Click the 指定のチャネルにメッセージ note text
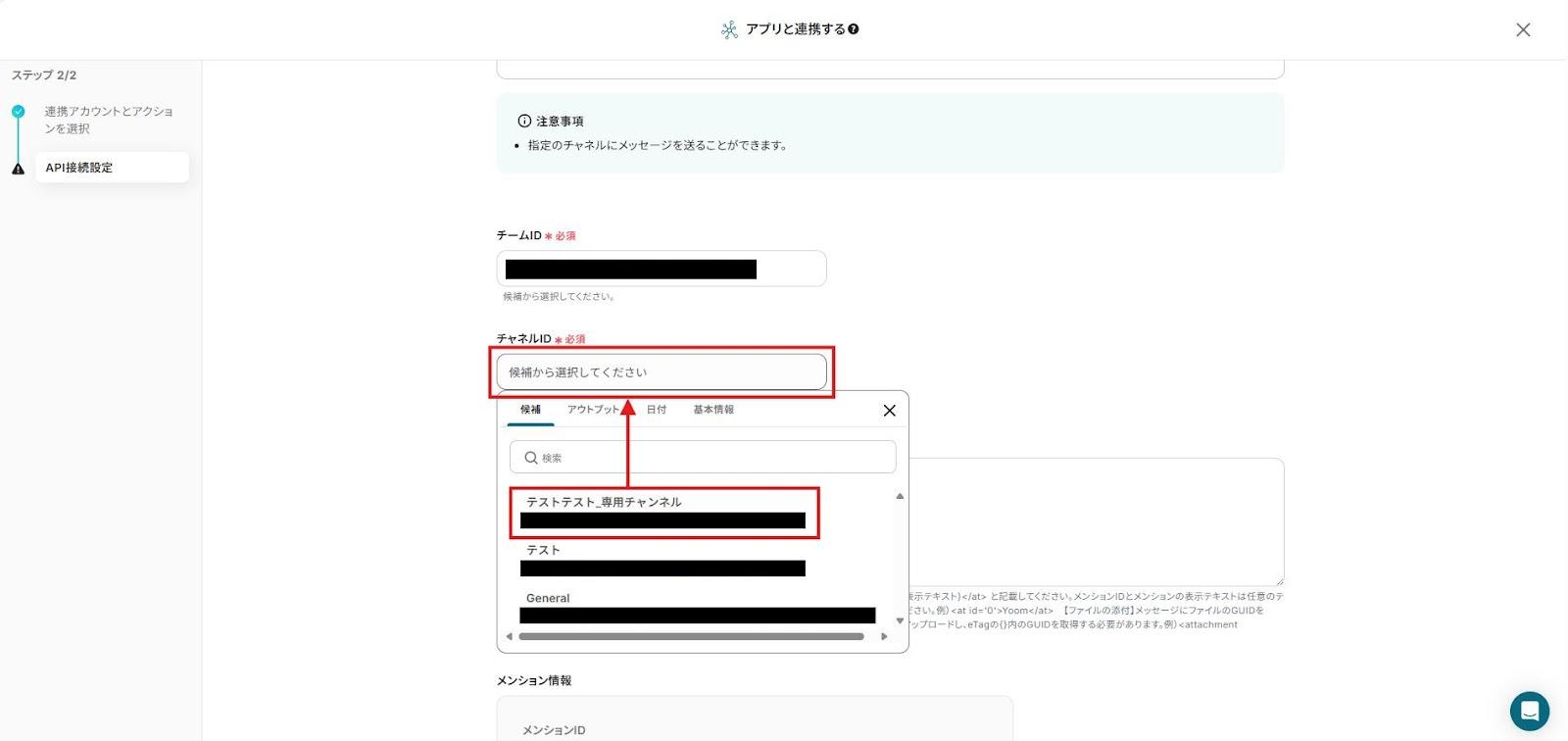 point(658,145)
